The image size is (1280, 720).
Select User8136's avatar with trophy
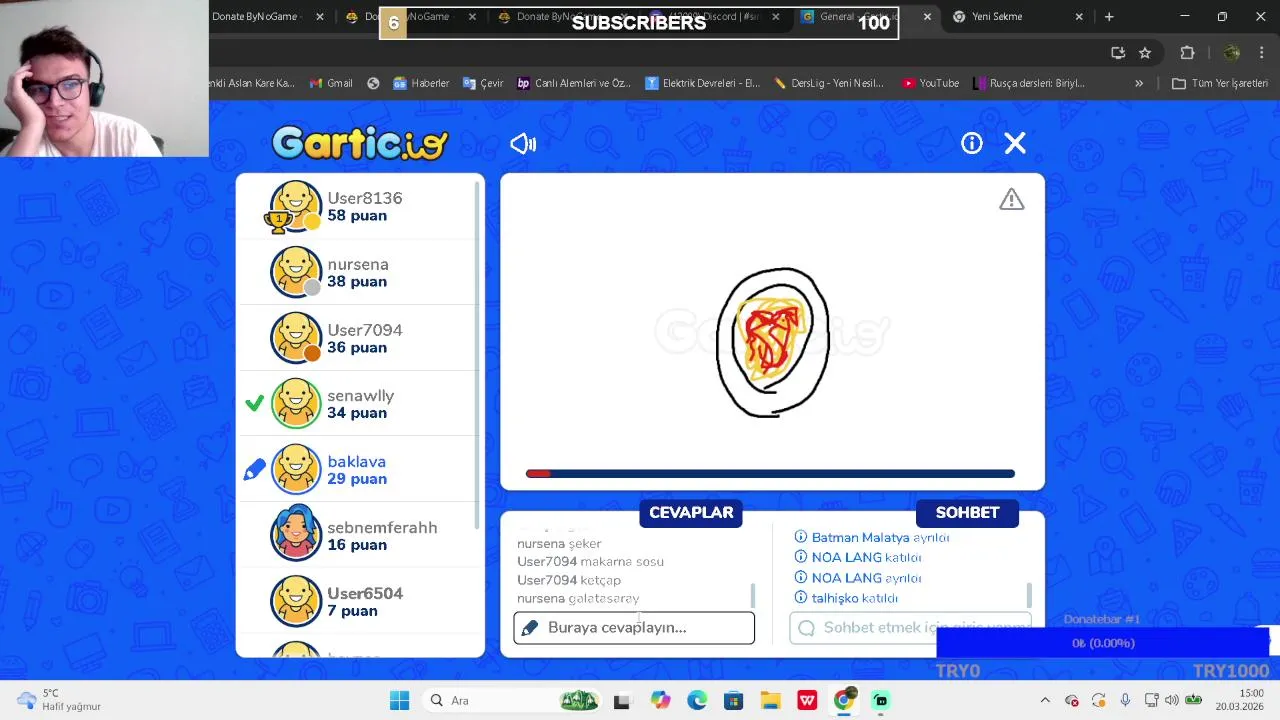[x=295, y=206]
